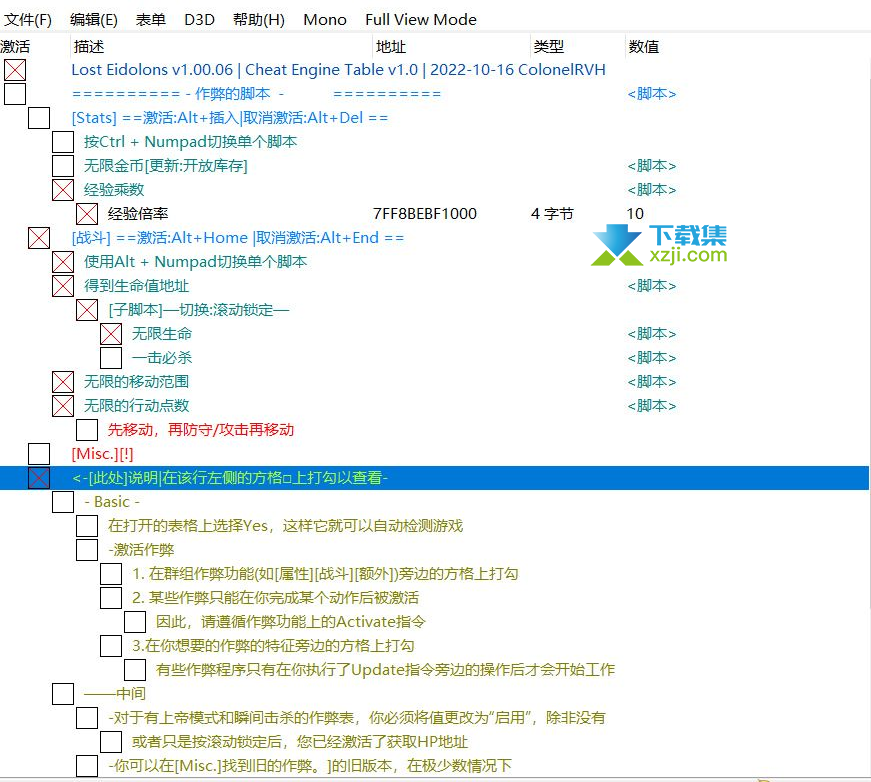Select the 经验倍率 description text
The height and width of the screenshot is (782, 871).
[138, 214]
